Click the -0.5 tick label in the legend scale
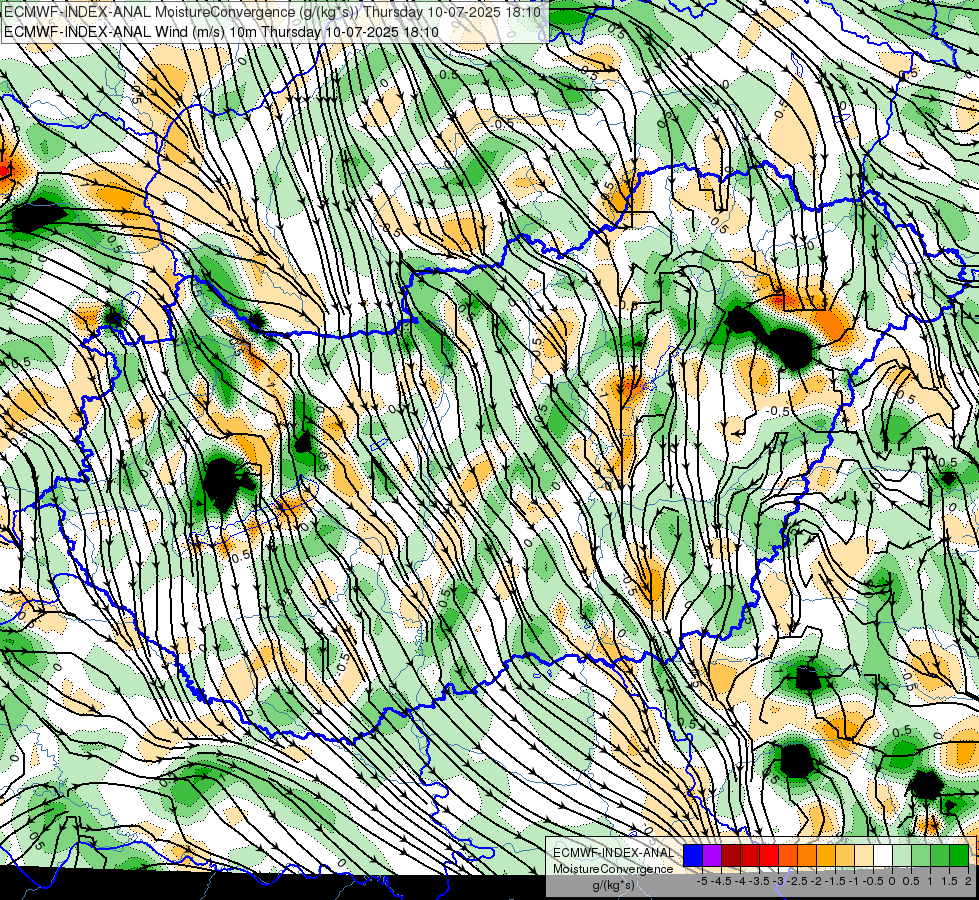 (873, 881)
